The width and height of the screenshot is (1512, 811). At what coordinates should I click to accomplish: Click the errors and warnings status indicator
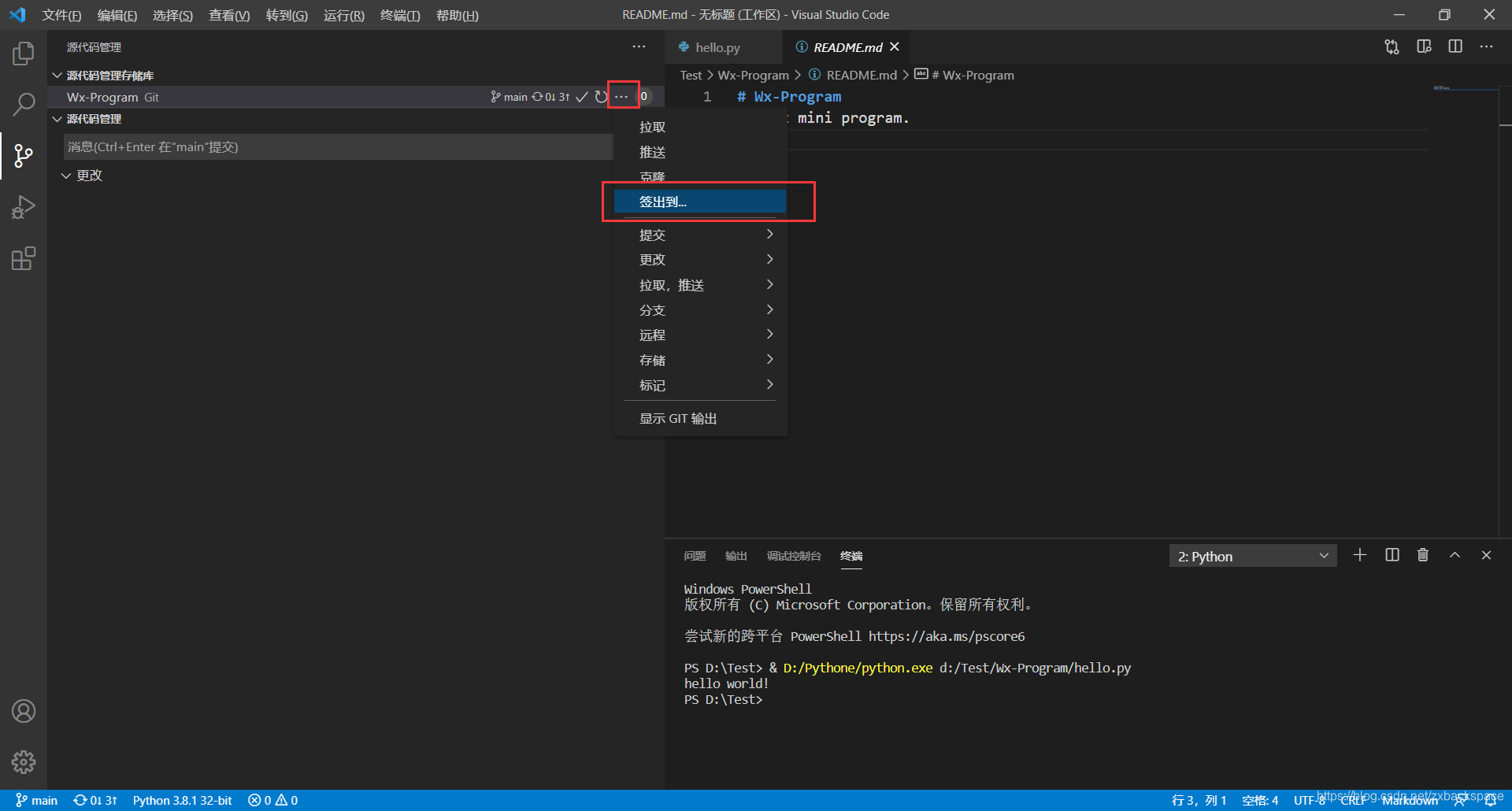point(273,800)
